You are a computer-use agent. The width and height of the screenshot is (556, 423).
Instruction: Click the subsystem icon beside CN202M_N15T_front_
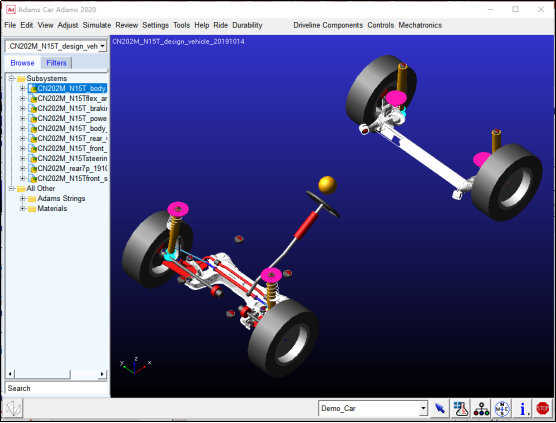coord(33,149)
